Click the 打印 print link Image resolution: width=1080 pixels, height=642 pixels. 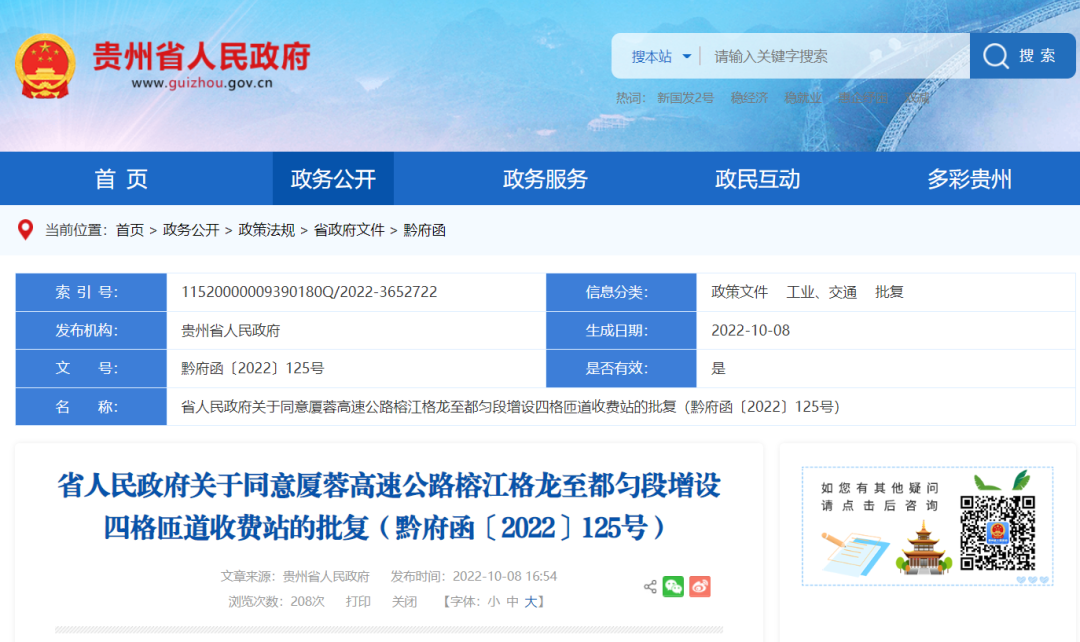pyautogui.click(x=358, y=602)
